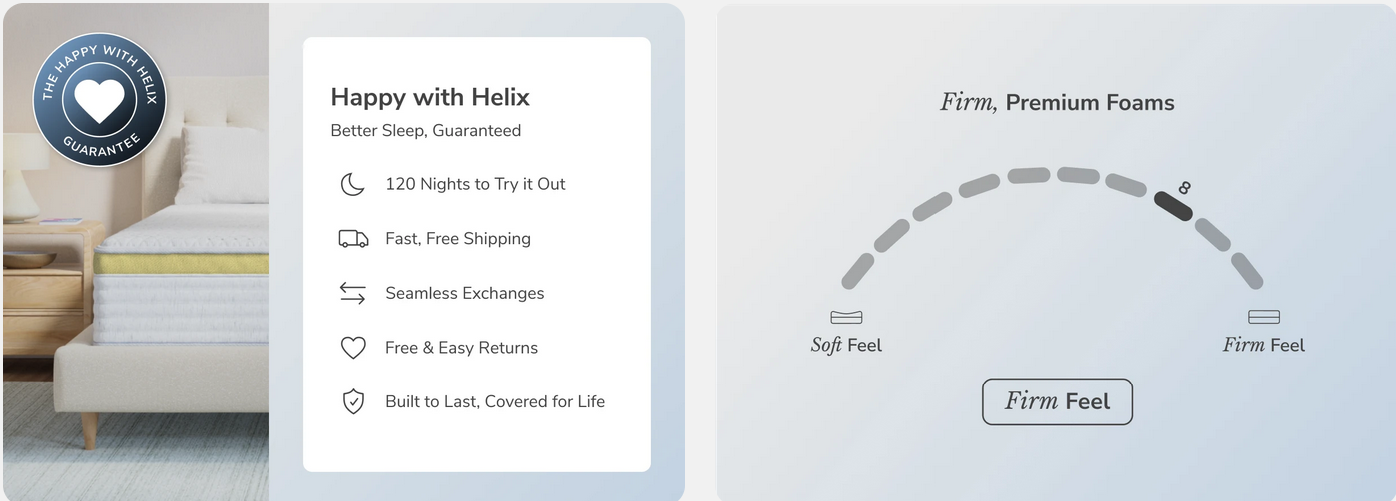This screenshot has width=1396, height=501.
Task: Click the 120 Nights to Try it Out text
Action: tap(475, 184)
